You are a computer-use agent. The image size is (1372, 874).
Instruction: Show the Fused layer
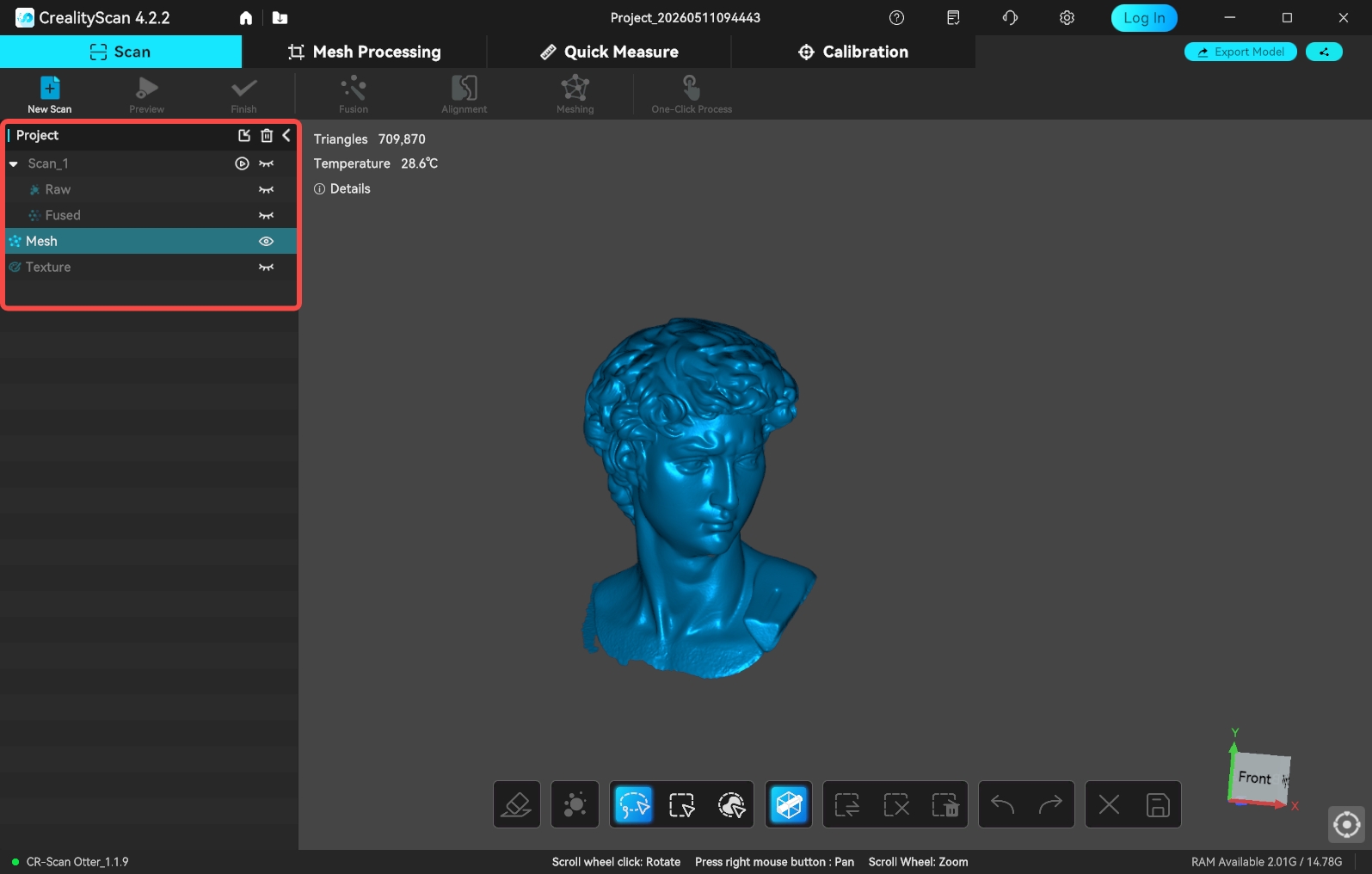click(x=267, y=215)
